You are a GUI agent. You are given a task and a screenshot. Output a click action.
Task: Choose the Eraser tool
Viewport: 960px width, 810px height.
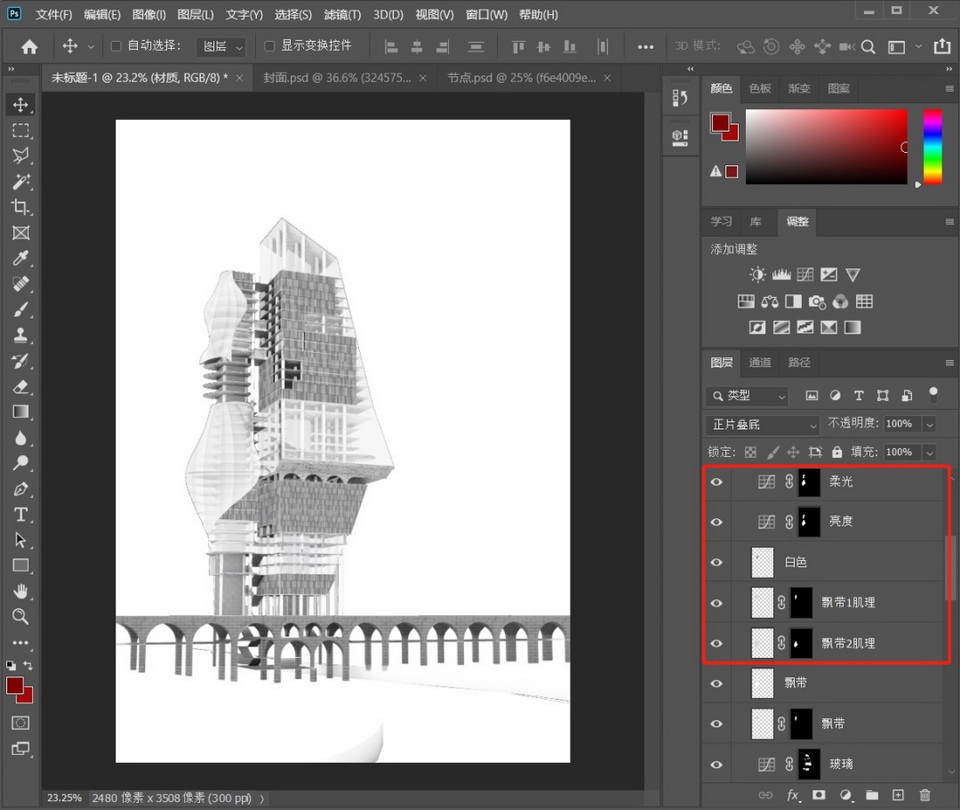tap(20, 386)
